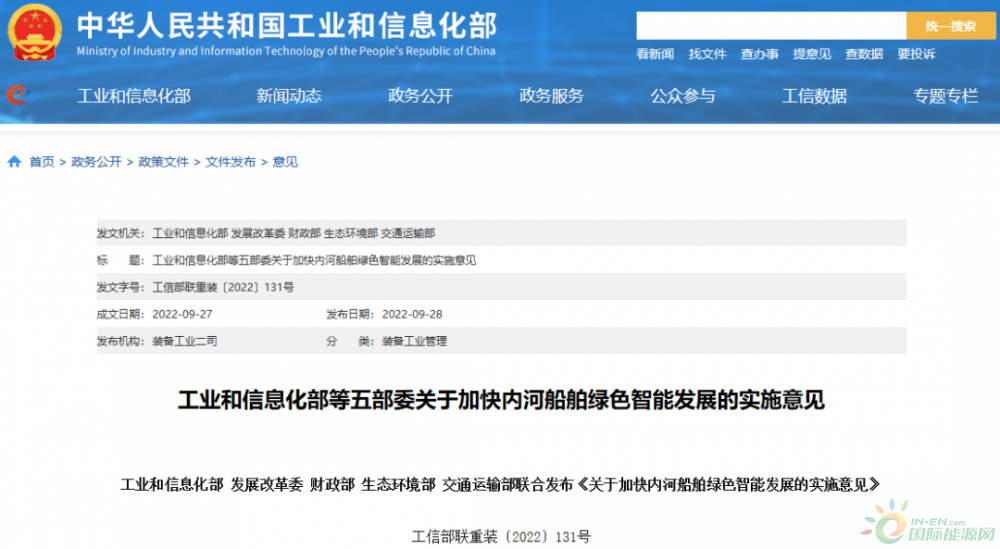The image size is (1000, 549).
Task: Open the 专题专栏 nav menu
Action: [x=946, y=96]
